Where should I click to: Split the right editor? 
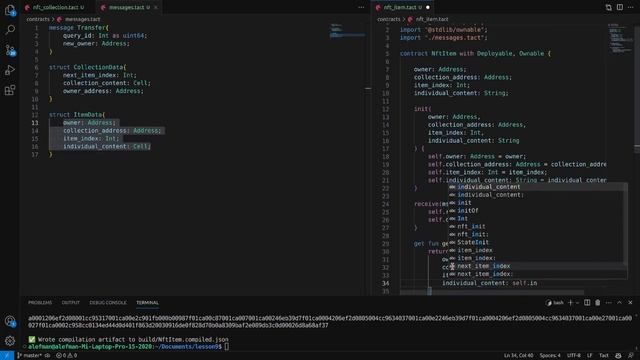point(620,7)
